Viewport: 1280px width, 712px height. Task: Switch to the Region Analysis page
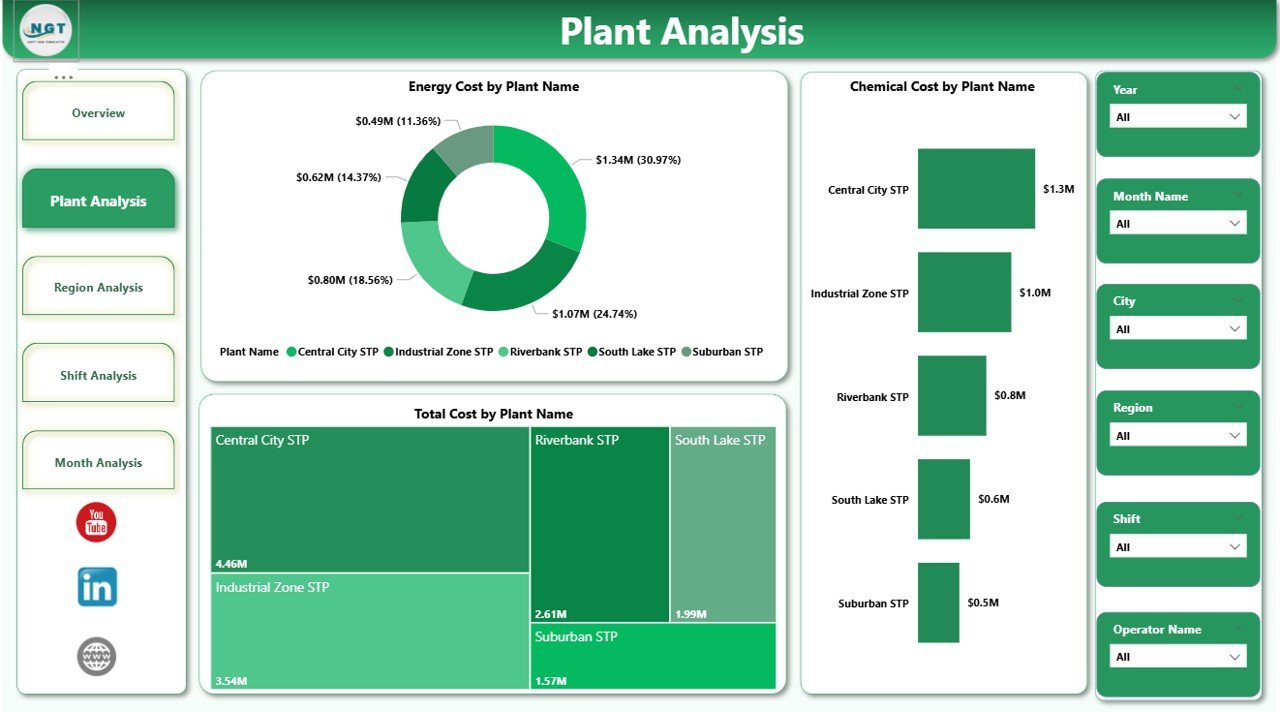[98, 286]
